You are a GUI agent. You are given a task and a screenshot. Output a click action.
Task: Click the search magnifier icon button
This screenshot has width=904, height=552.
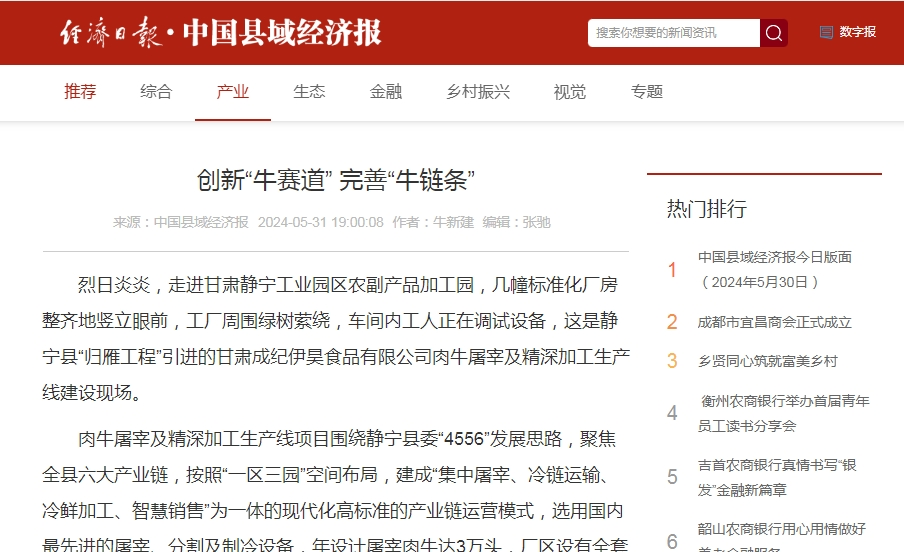(x=774, y=33)
